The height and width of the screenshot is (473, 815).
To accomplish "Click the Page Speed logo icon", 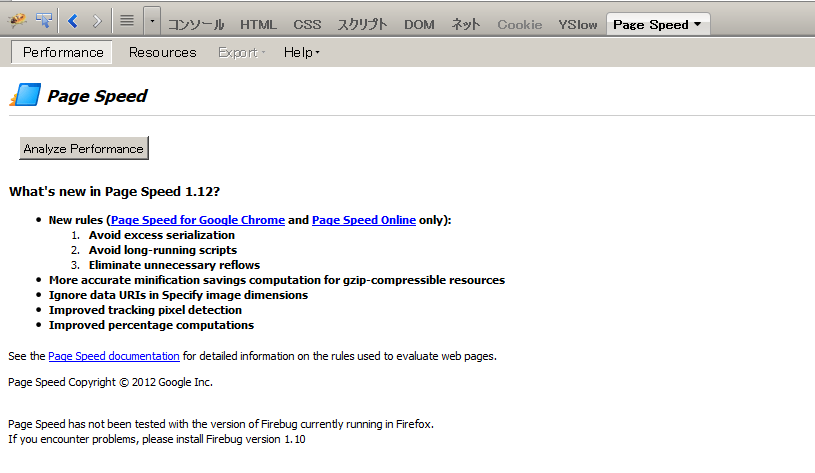I will (x=24, y=96).
